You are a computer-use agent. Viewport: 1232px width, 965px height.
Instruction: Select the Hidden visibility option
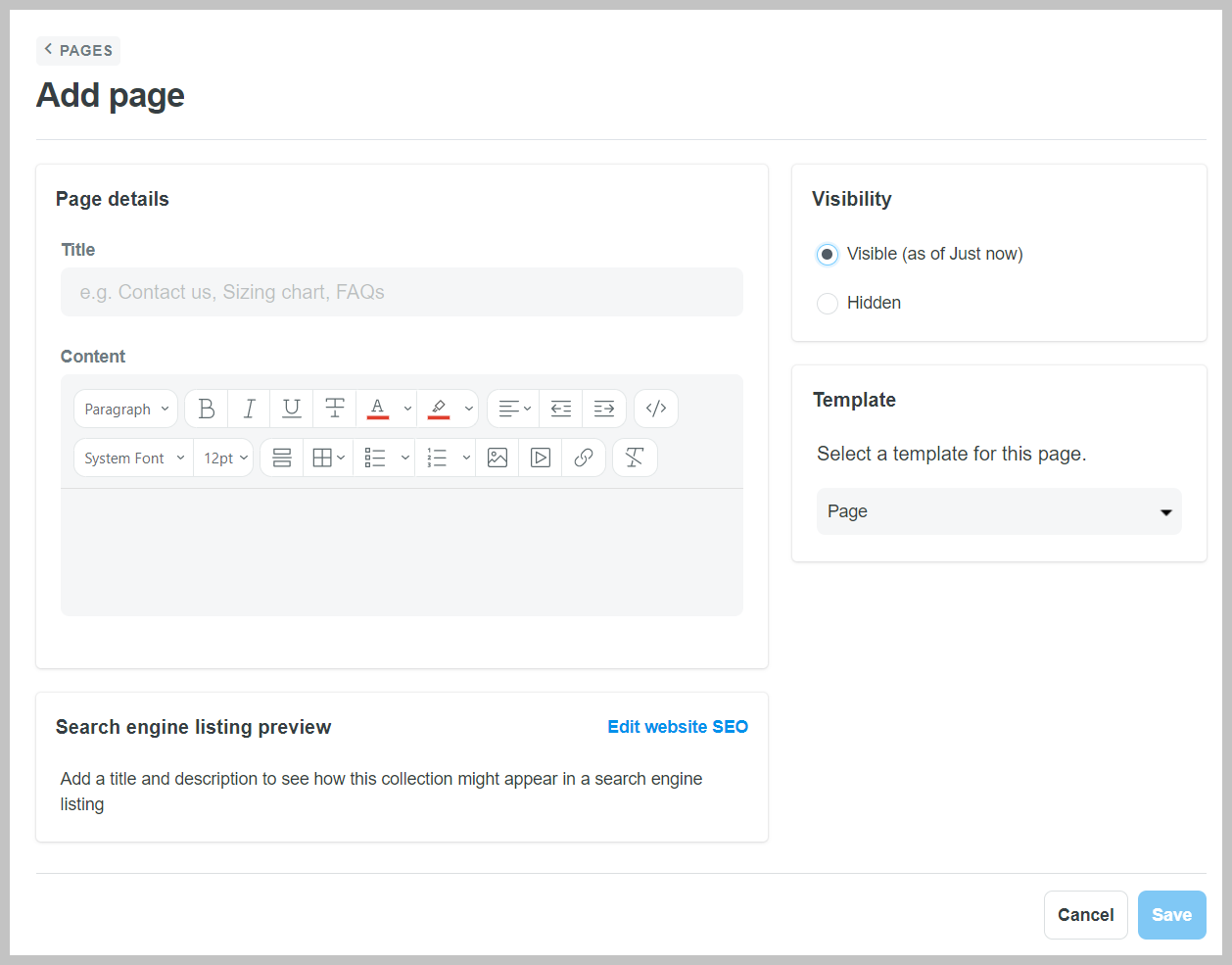[828, 304]
